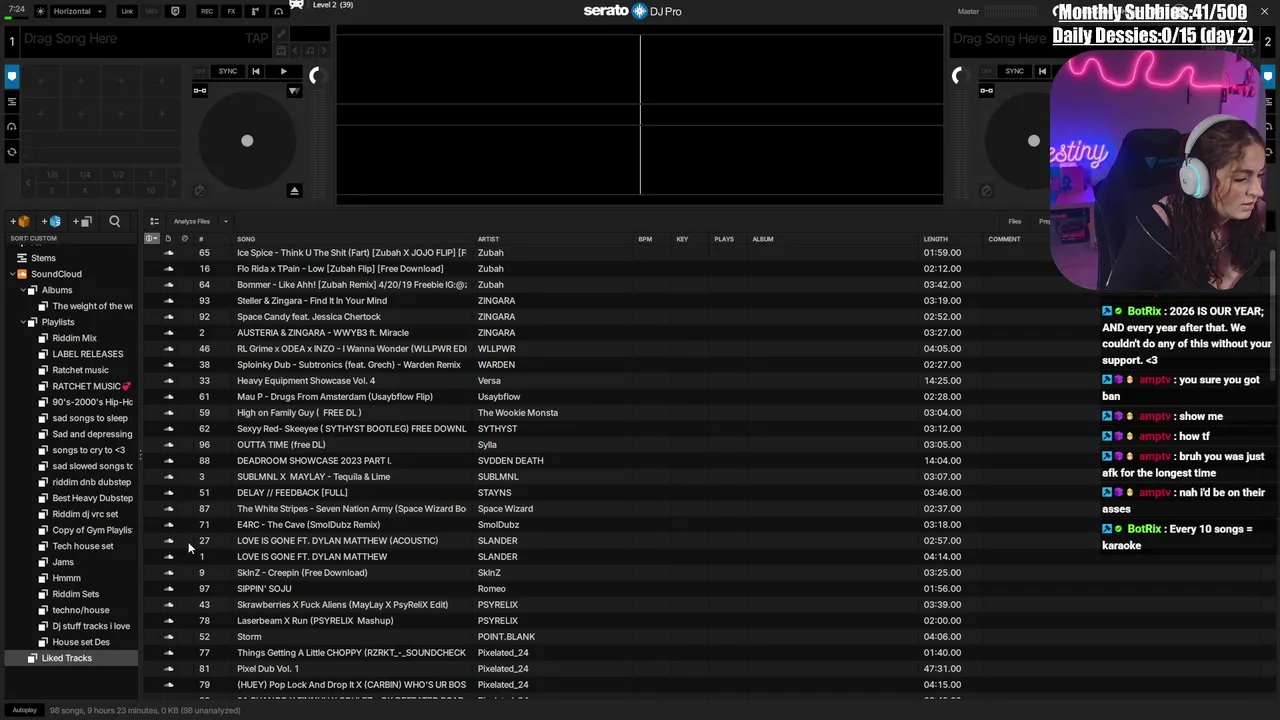Click Analyze Files button
This screenshot has width=1280, height=720.
(192, 221)
